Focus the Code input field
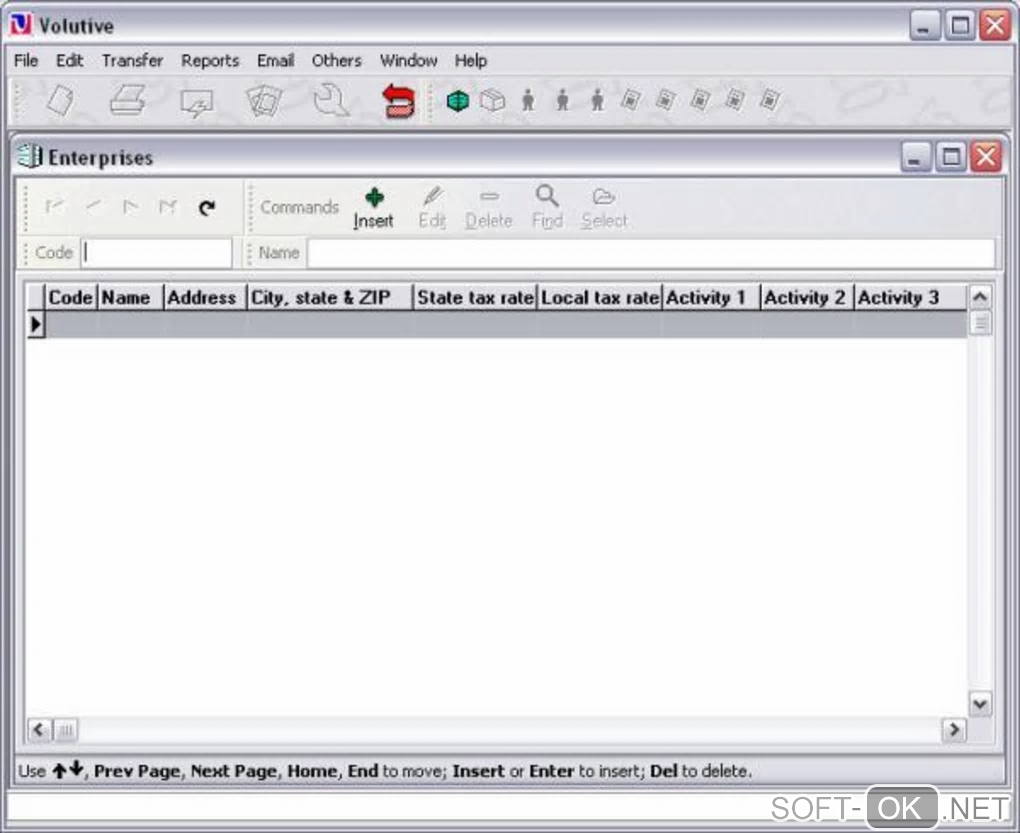The width and height of the screenshot is (1020, 833). click(157, 252)
